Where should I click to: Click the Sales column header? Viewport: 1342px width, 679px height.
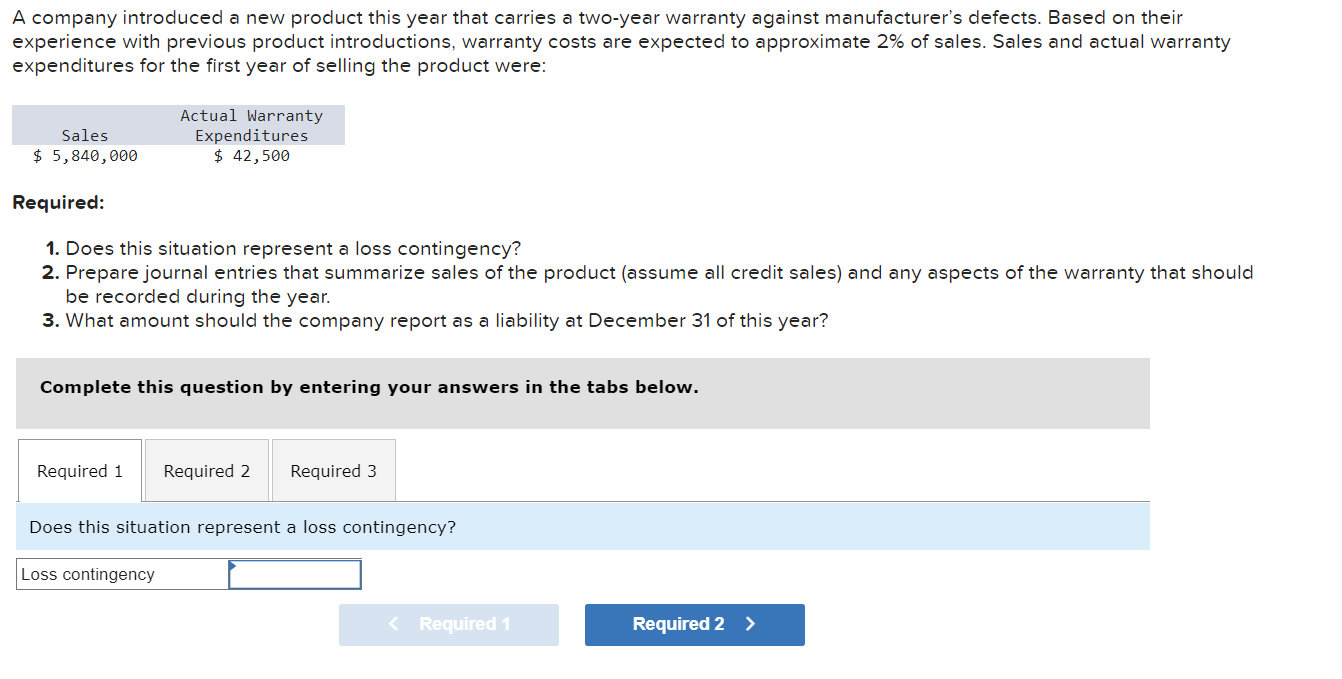pyautogui.click(x=85, y=135)
